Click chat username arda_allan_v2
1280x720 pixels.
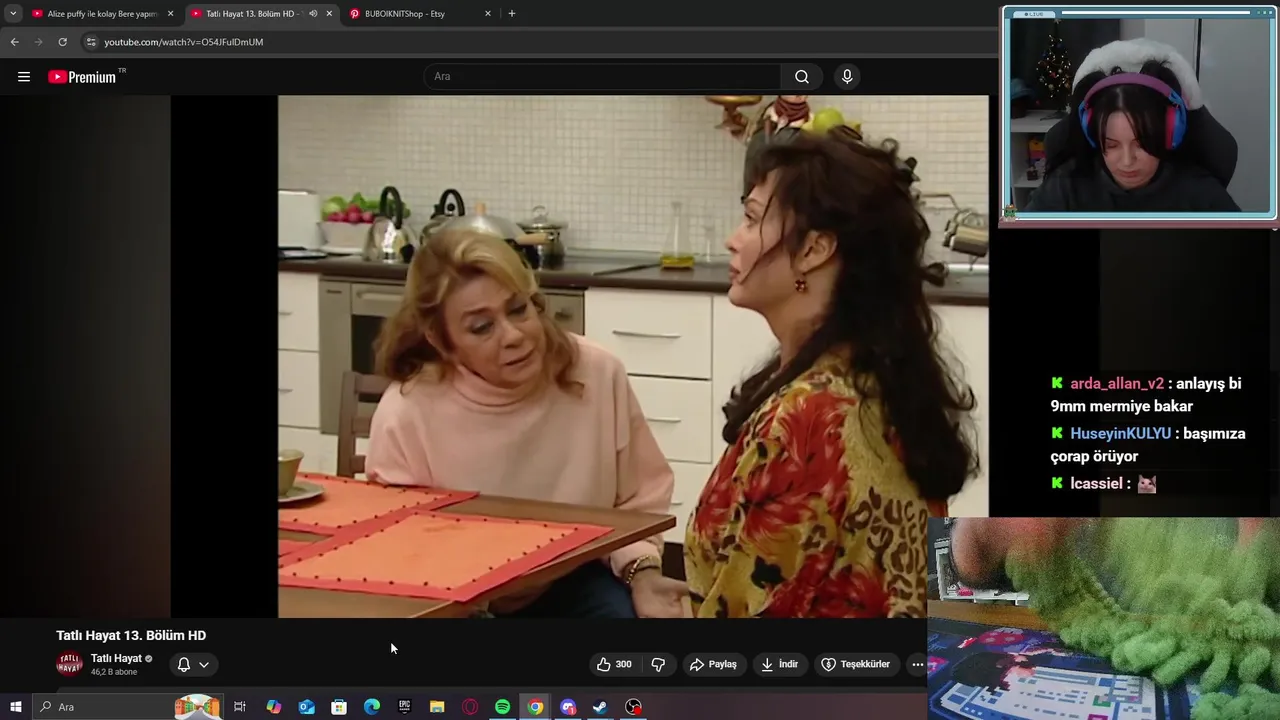(x=1117, y=384)
